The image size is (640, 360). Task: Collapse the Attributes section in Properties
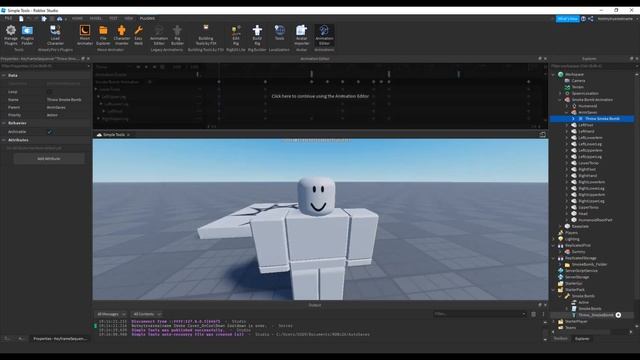tap(4, 140)
